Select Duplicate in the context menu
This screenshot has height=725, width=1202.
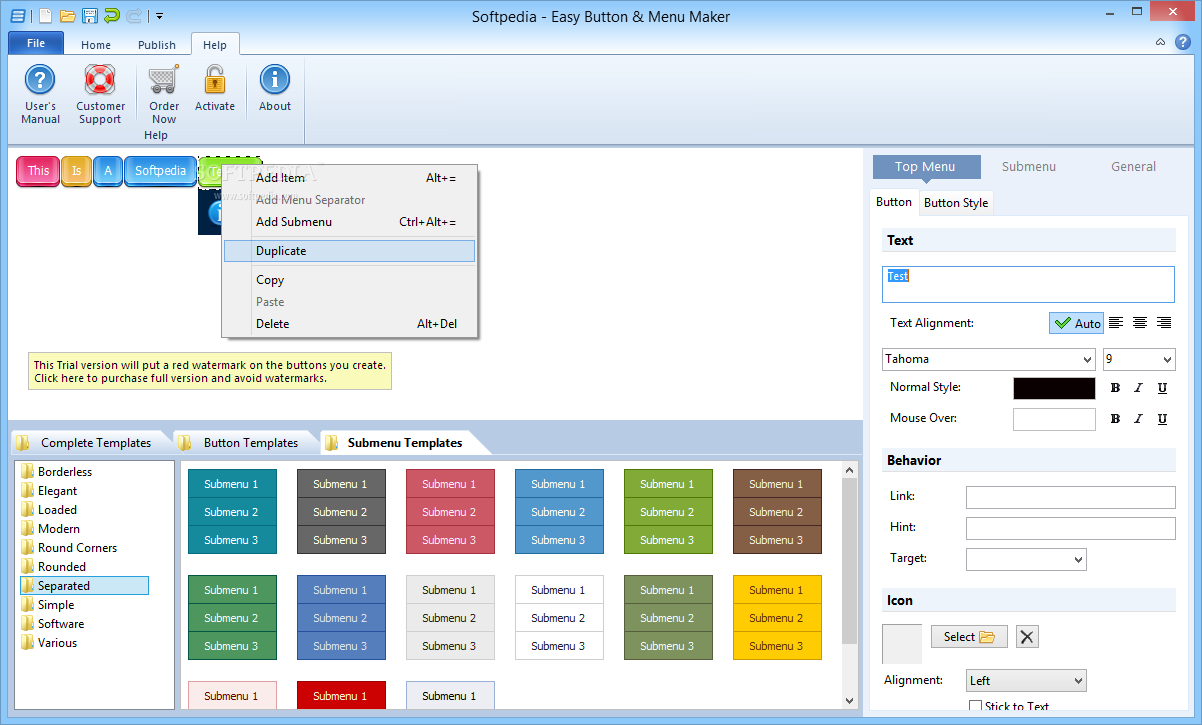pos(349,251)
